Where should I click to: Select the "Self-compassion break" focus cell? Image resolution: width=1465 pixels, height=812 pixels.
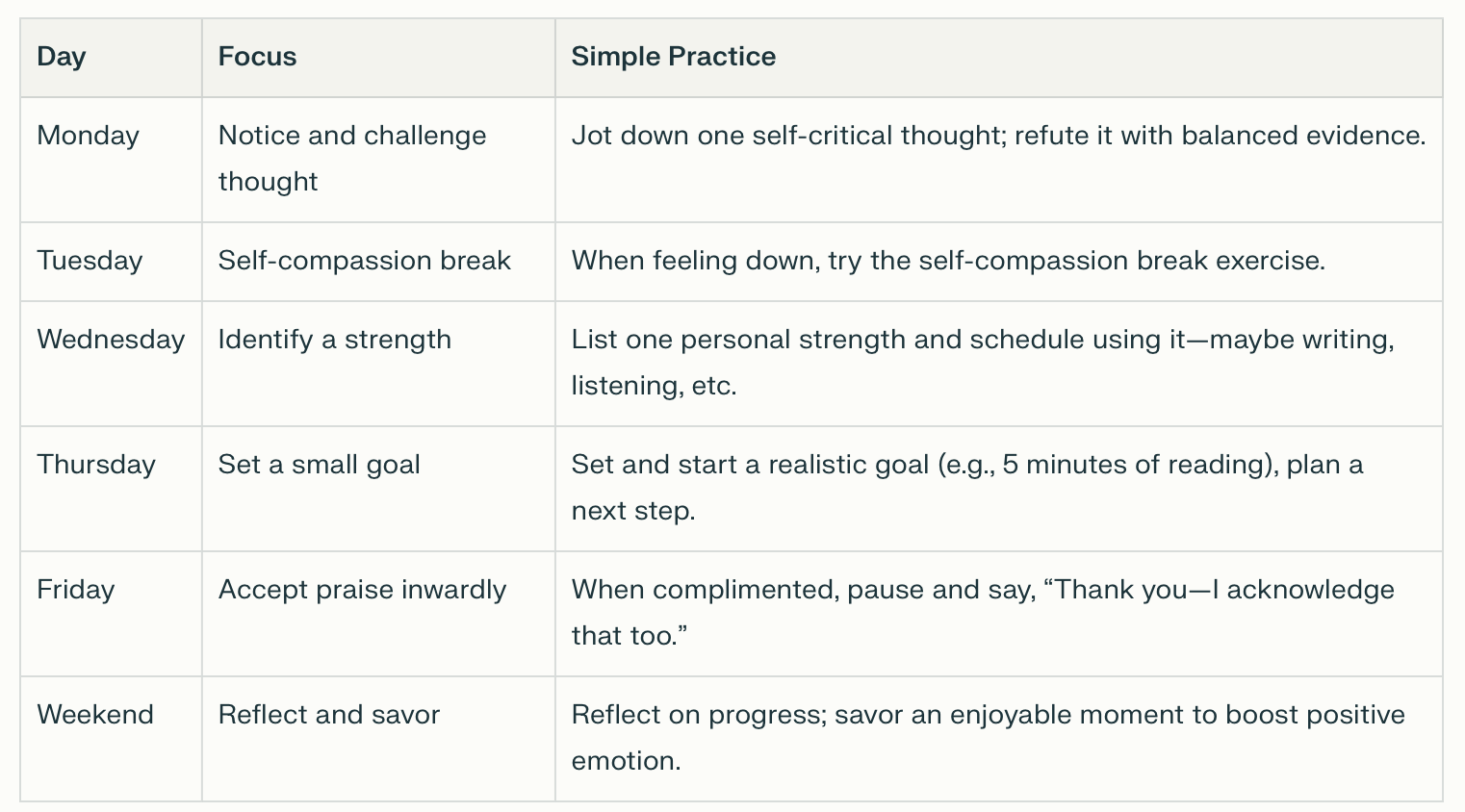(364, 261)
